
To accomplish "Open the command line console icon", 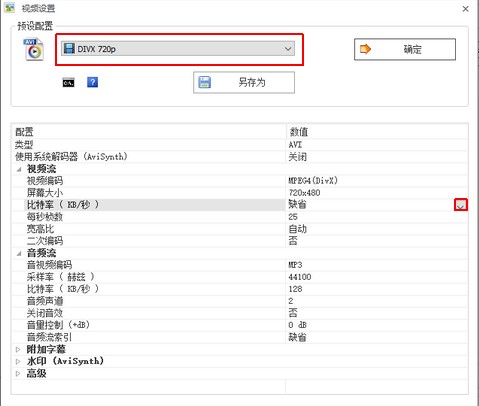I will pyautogui.click(x=69, y=83).
